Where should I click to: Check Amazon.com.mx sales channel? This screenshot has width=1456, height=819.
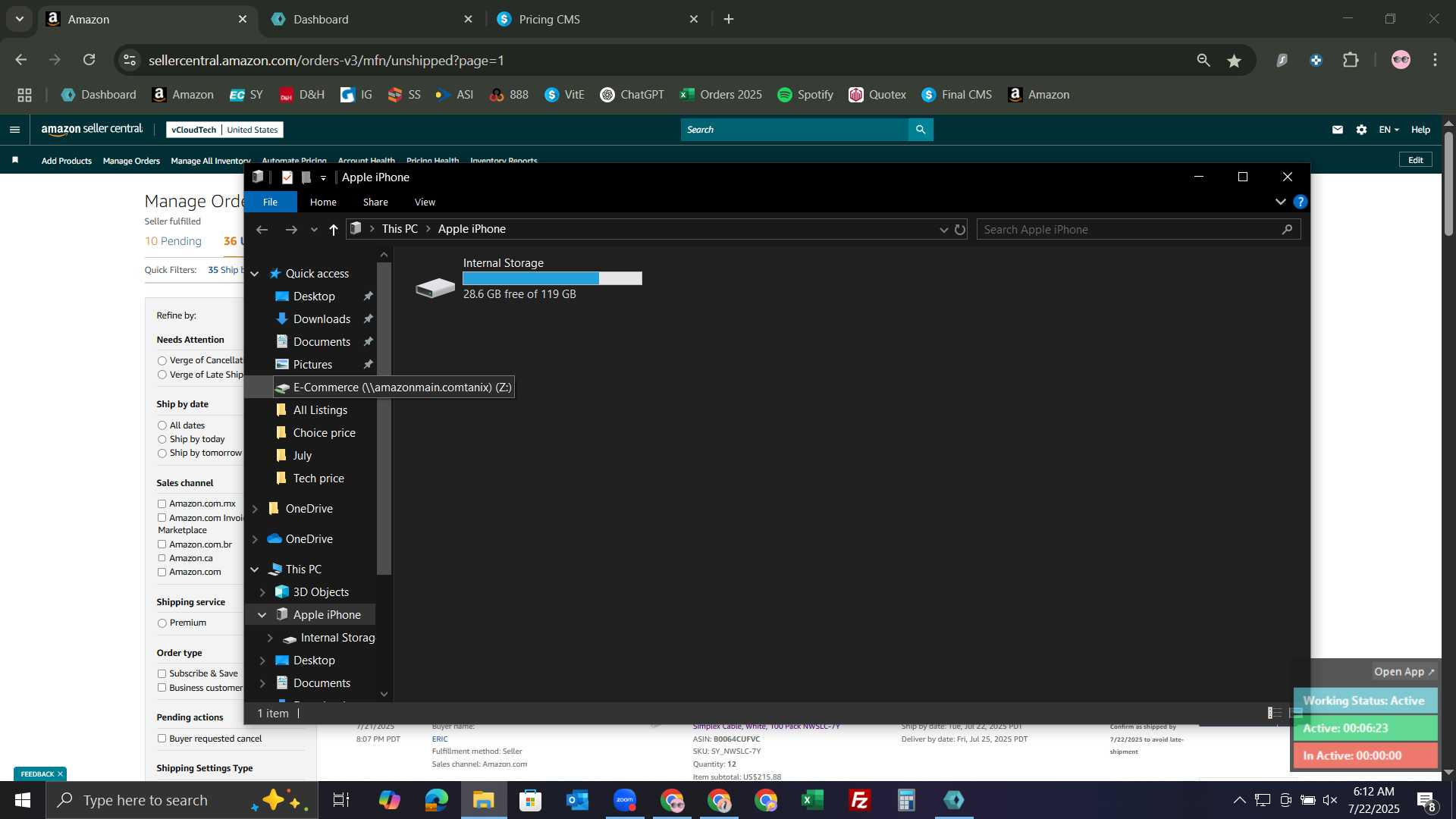(x=162, y=504)
